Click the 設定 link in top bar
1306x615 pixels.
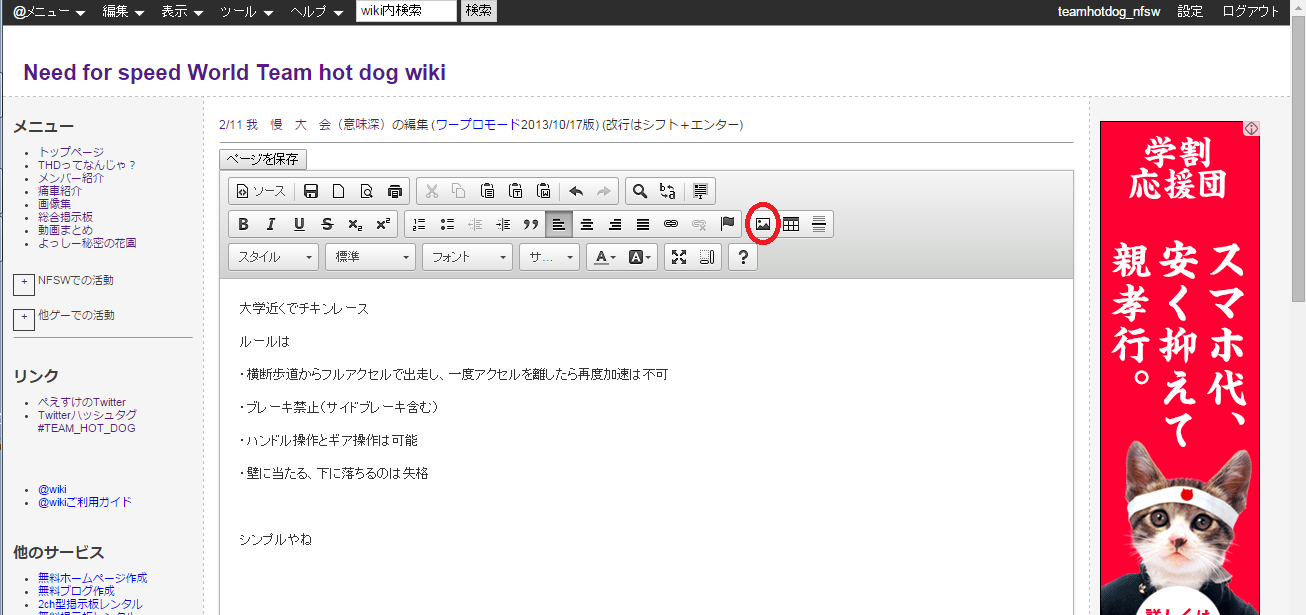click(x=1190, y=12)
